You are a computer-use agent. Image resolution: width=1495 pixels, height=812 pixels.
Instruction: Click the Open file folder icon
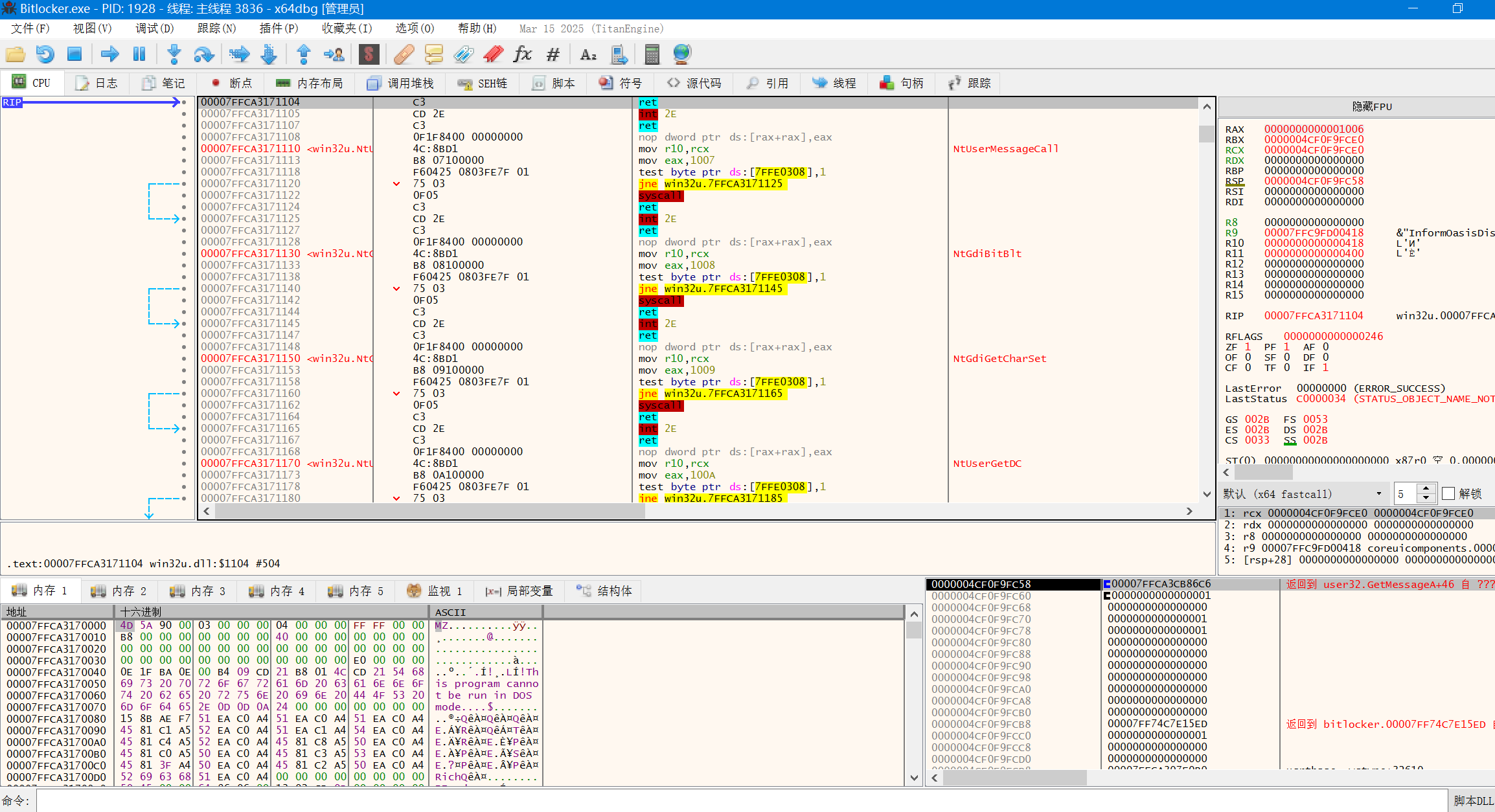click(15, 54)
